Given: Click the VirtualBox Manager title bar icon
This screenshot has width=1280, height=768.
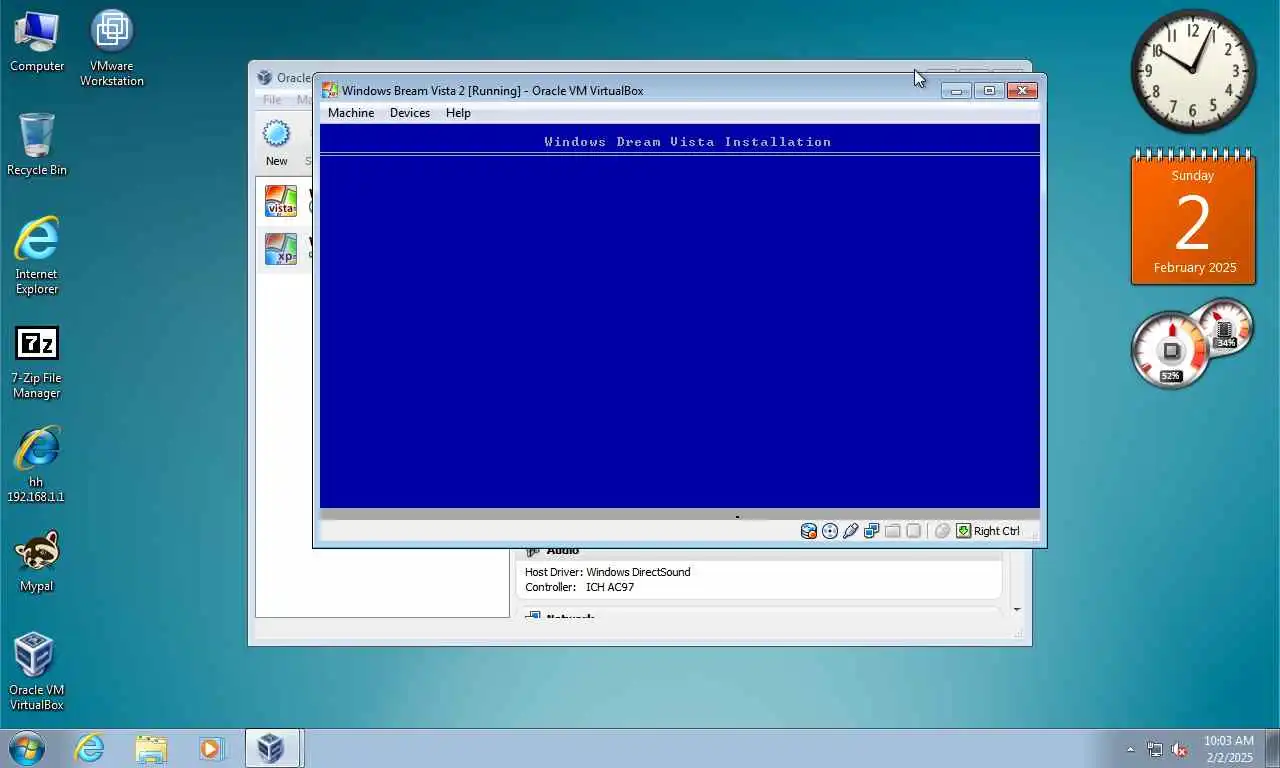Looking at the screenshot, I should [264, 77].
